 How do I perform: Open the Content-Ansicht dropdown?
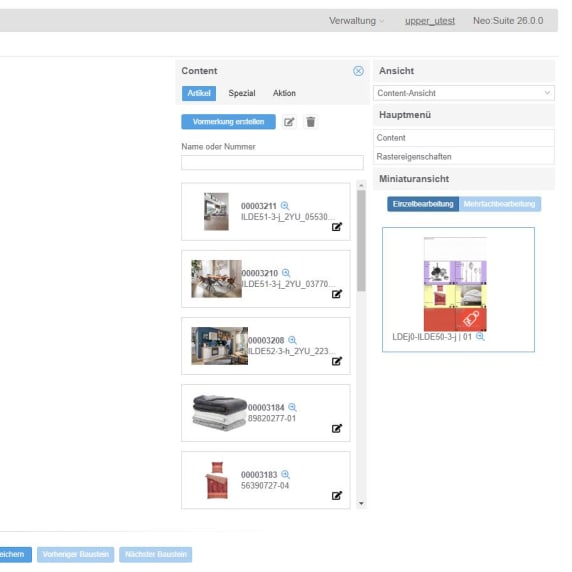pyautogui.click(x=464, y=93)
